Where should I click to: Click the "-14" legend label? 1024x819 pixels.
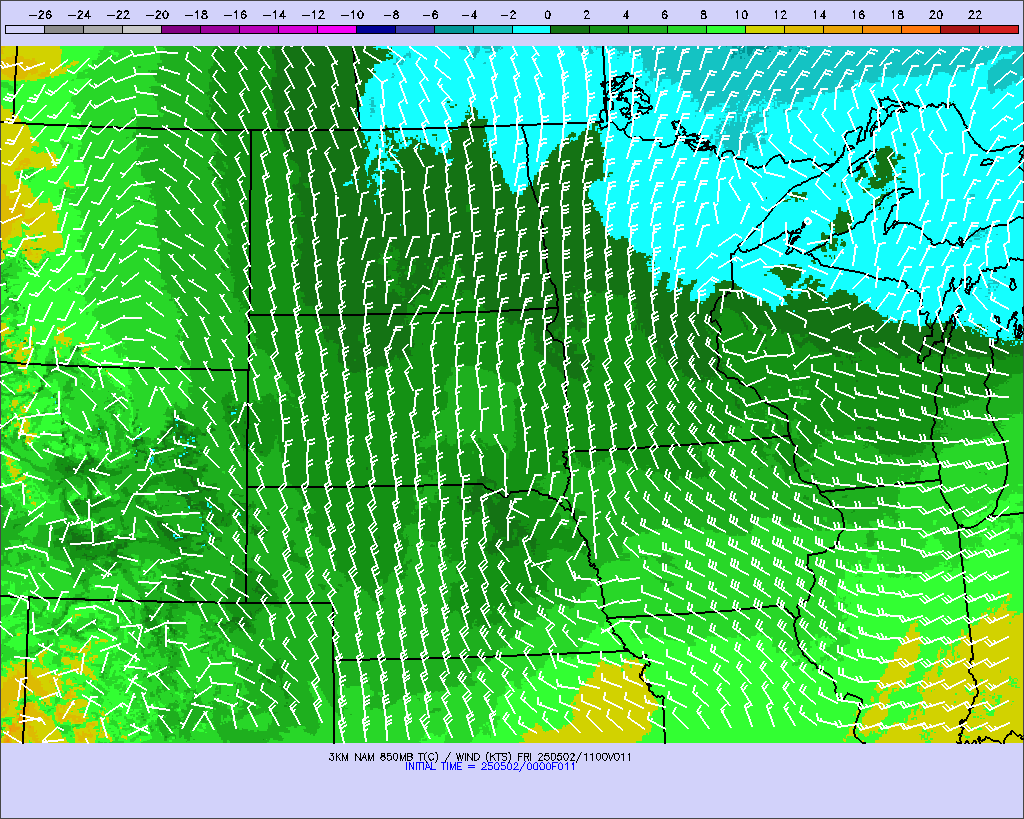(274, 14)
